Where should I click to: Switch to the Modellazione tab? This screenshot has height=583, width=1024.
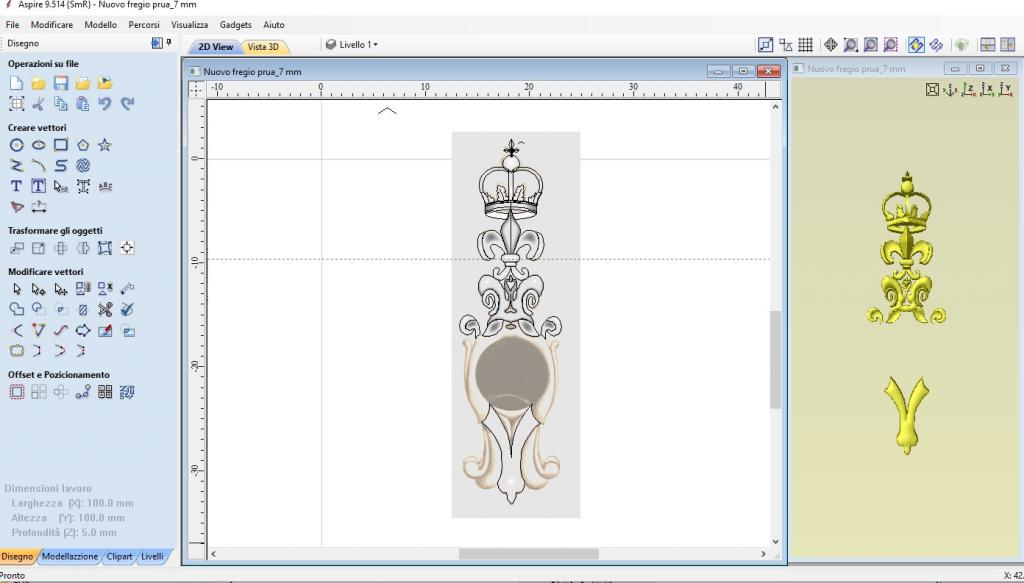pos(69,556)
